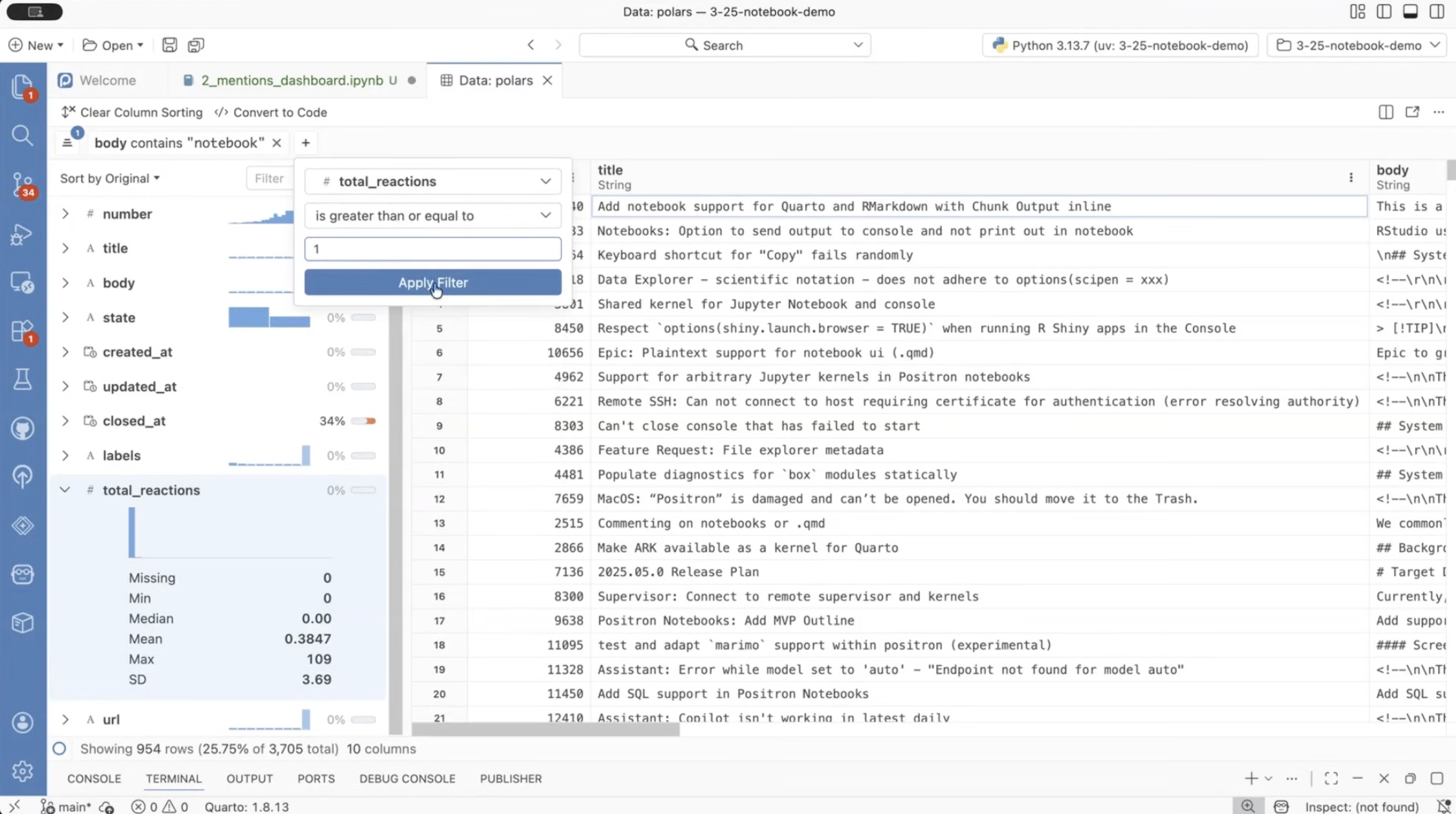Image resolution: width=1456 pixels, height=814 pixels.
Task: Switch to the CONSOLE panel tab
Action: [94, 778]
